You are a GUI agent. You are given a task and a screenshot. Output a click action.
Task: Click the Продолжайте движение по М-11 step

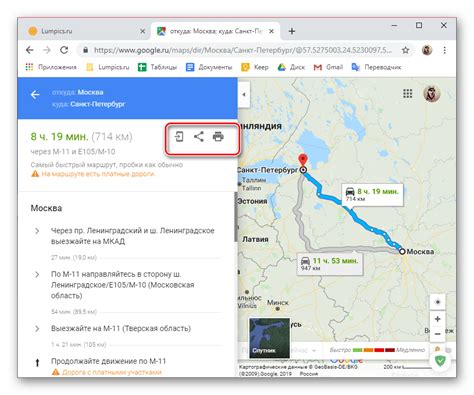click(x=108, y=361)
